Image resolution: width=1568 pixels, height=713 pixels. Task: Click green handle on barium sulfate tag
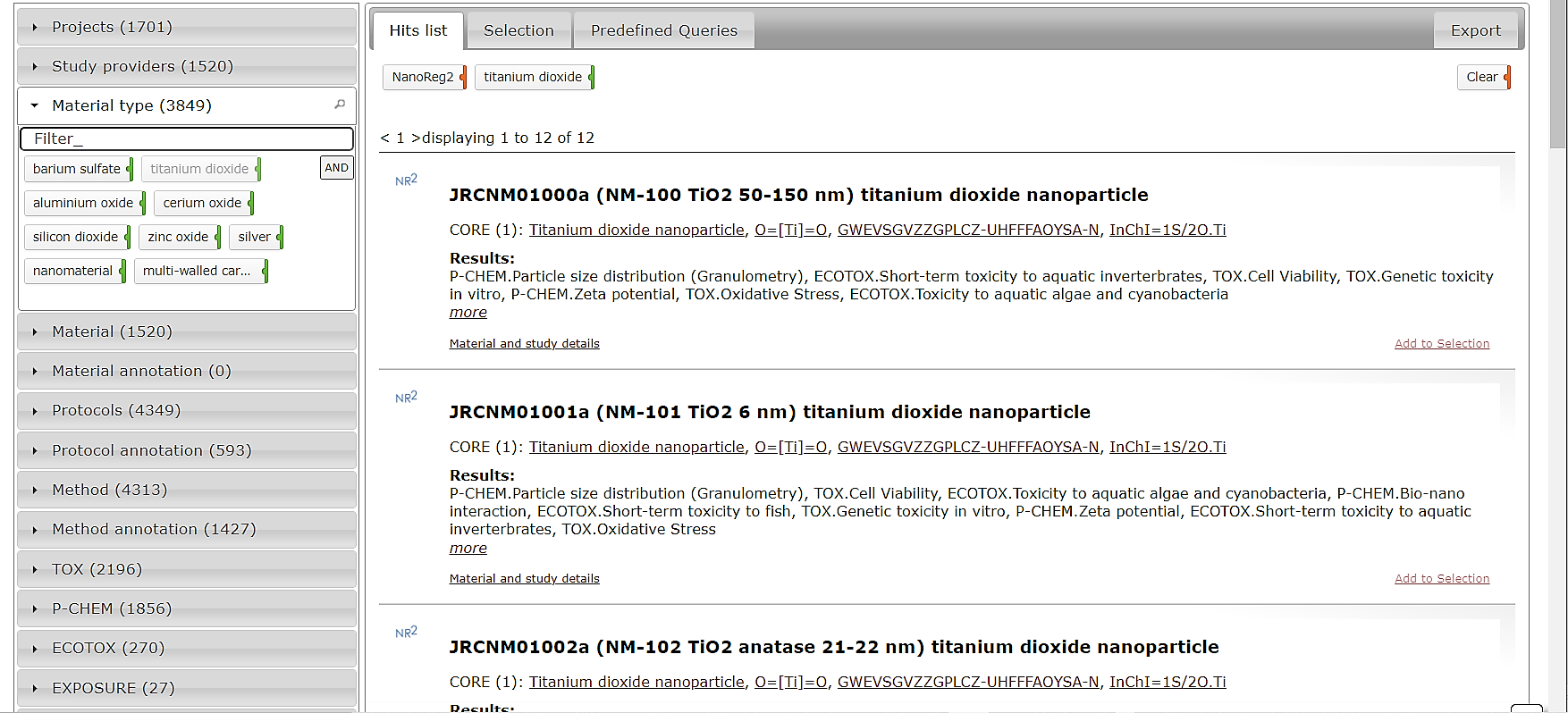point(130,169)
